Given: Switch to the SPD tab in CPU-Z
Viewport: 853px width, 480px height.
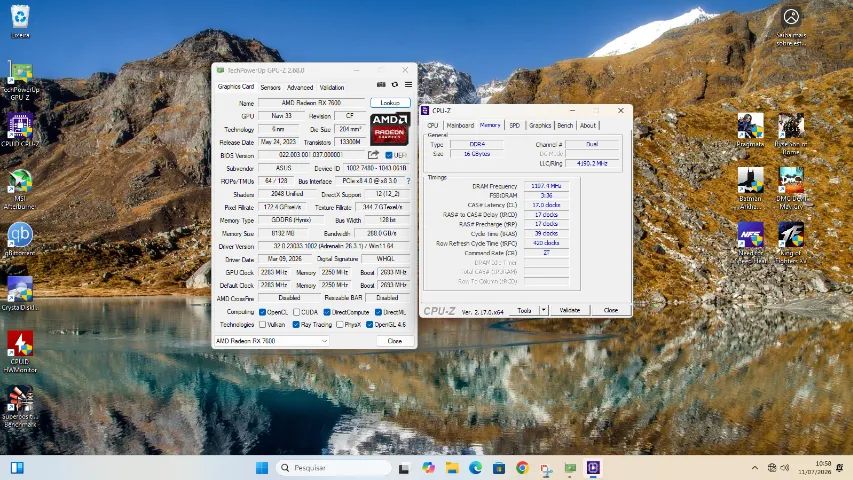Looking at the screenshot, I should click(515, 125).
